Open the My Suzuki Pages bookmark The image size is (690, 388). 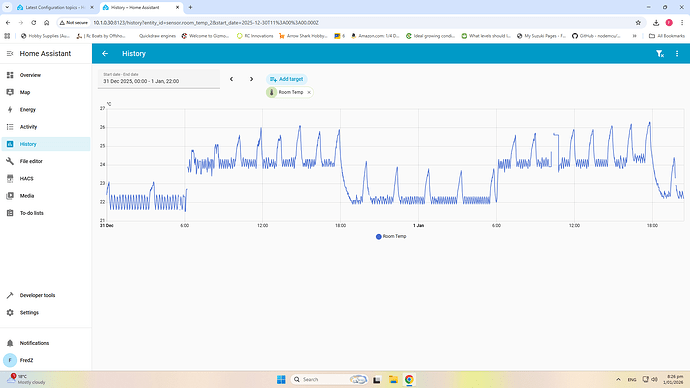tap(541, 36)
